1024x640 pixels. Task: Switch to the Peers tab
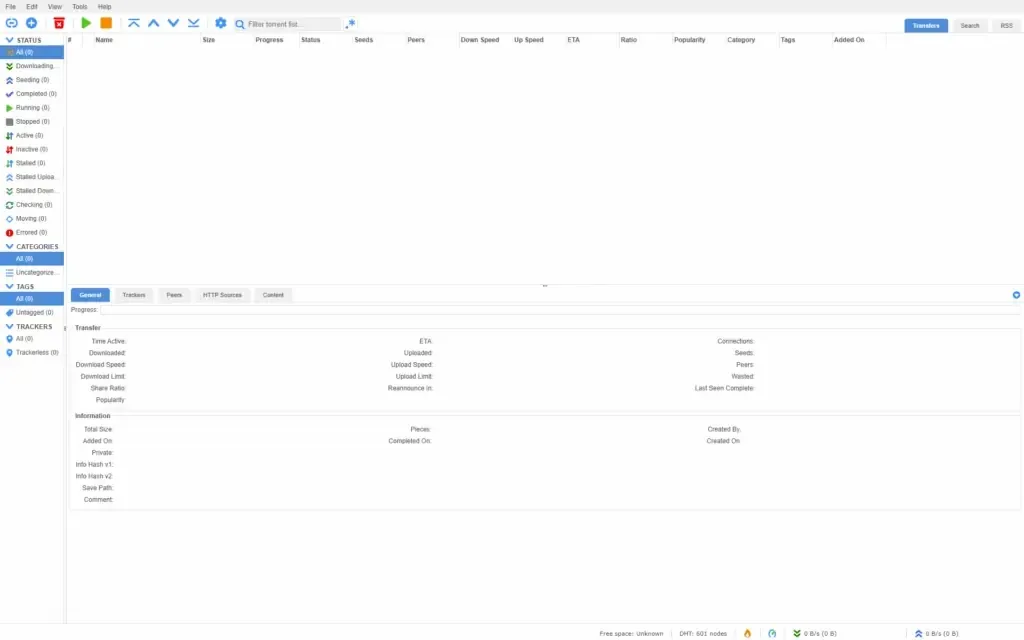174,295
